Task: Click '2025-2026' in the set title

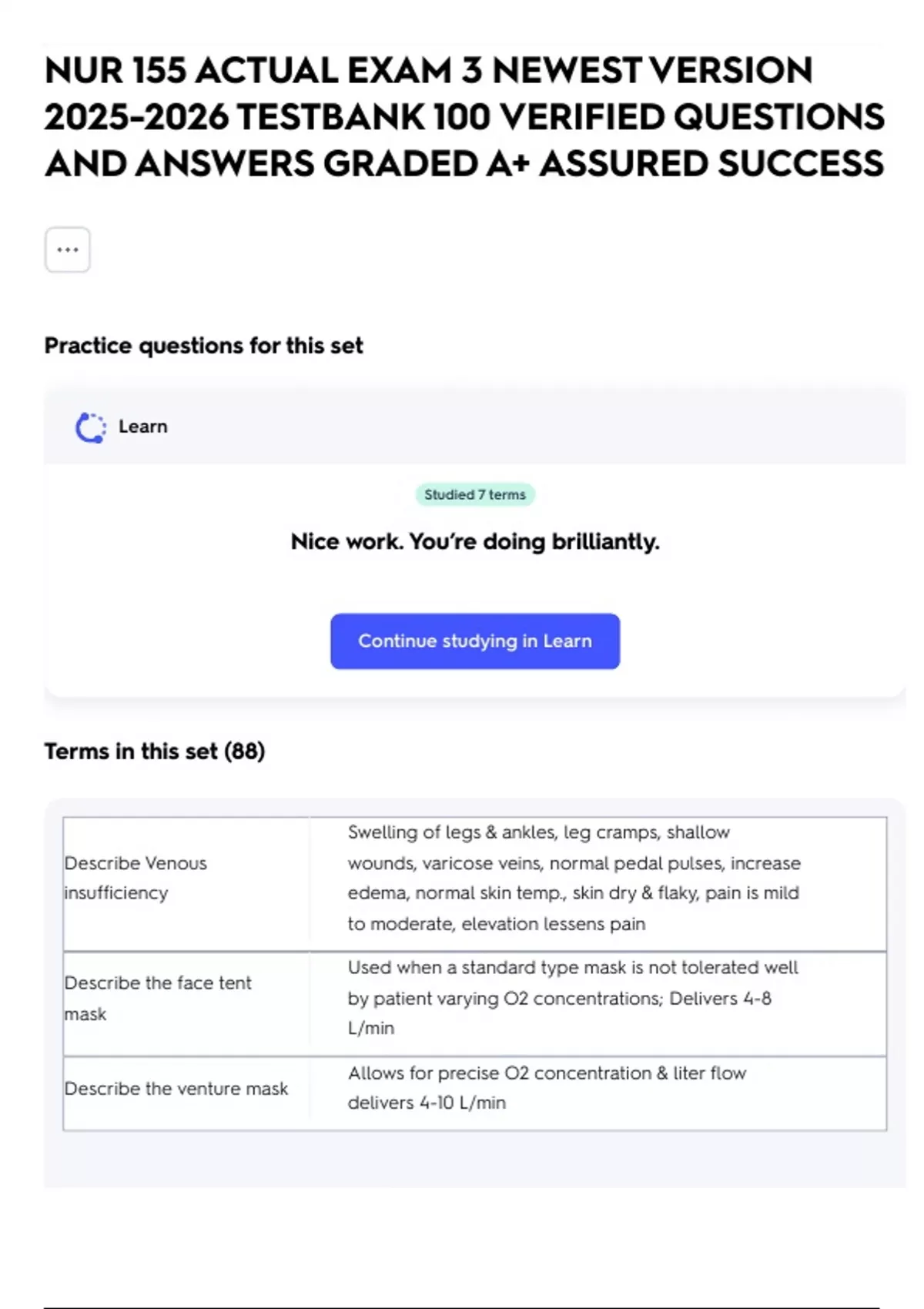Action: (136, 118)
